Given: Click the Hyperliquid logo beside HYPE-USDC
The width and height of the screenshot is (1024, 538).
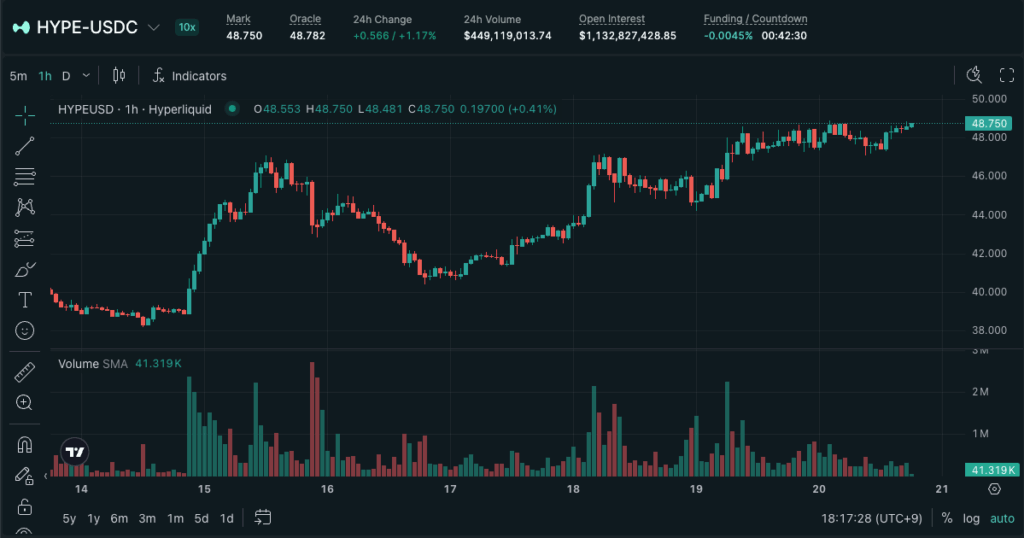Looking at the screenshot, I should pyautogui.click(x=21, y=27).
